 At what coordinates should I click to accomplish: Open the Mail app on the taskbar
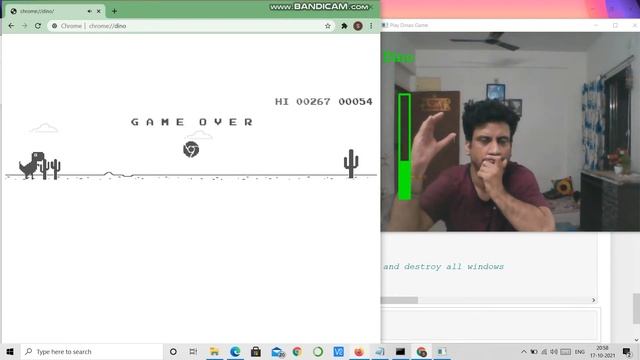[278, 351]
